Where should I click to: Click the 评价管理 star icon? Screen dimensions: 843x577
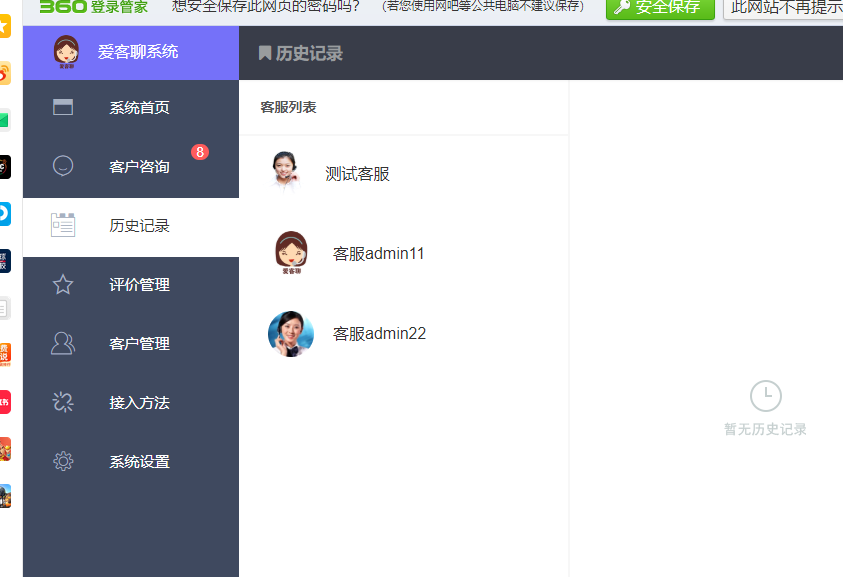click(62, 285)
